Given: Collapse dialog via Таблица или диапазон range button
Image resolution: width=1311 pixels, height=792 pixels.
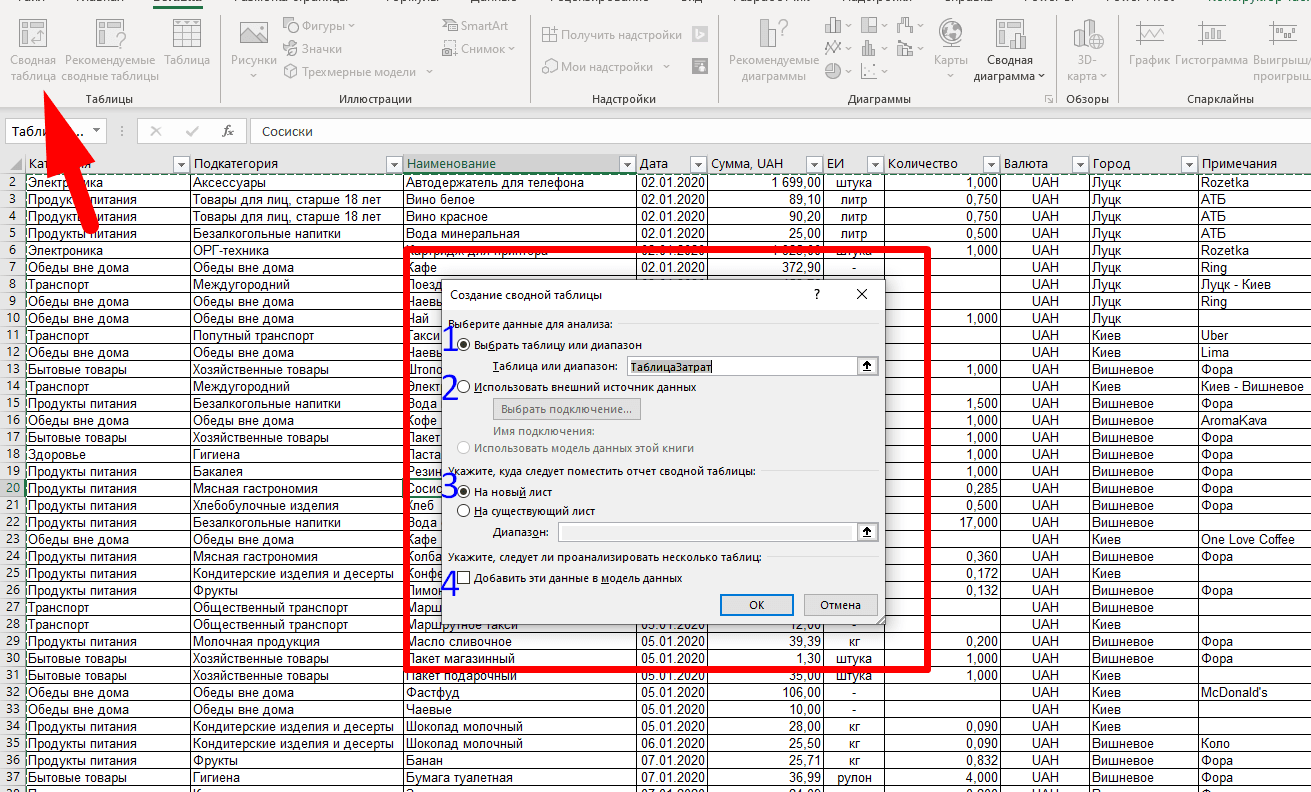Looking at the screenshot, I should 866,366.
